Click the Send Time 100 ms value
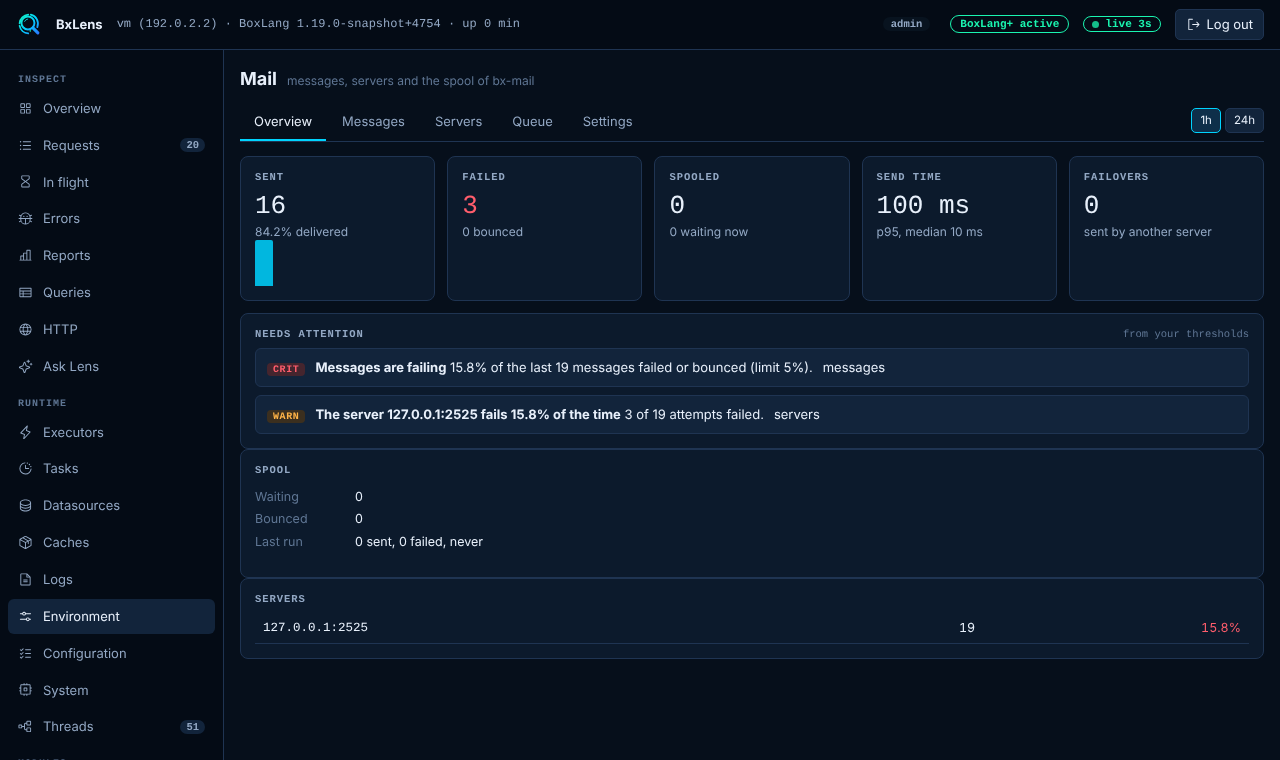 point(923,205)
